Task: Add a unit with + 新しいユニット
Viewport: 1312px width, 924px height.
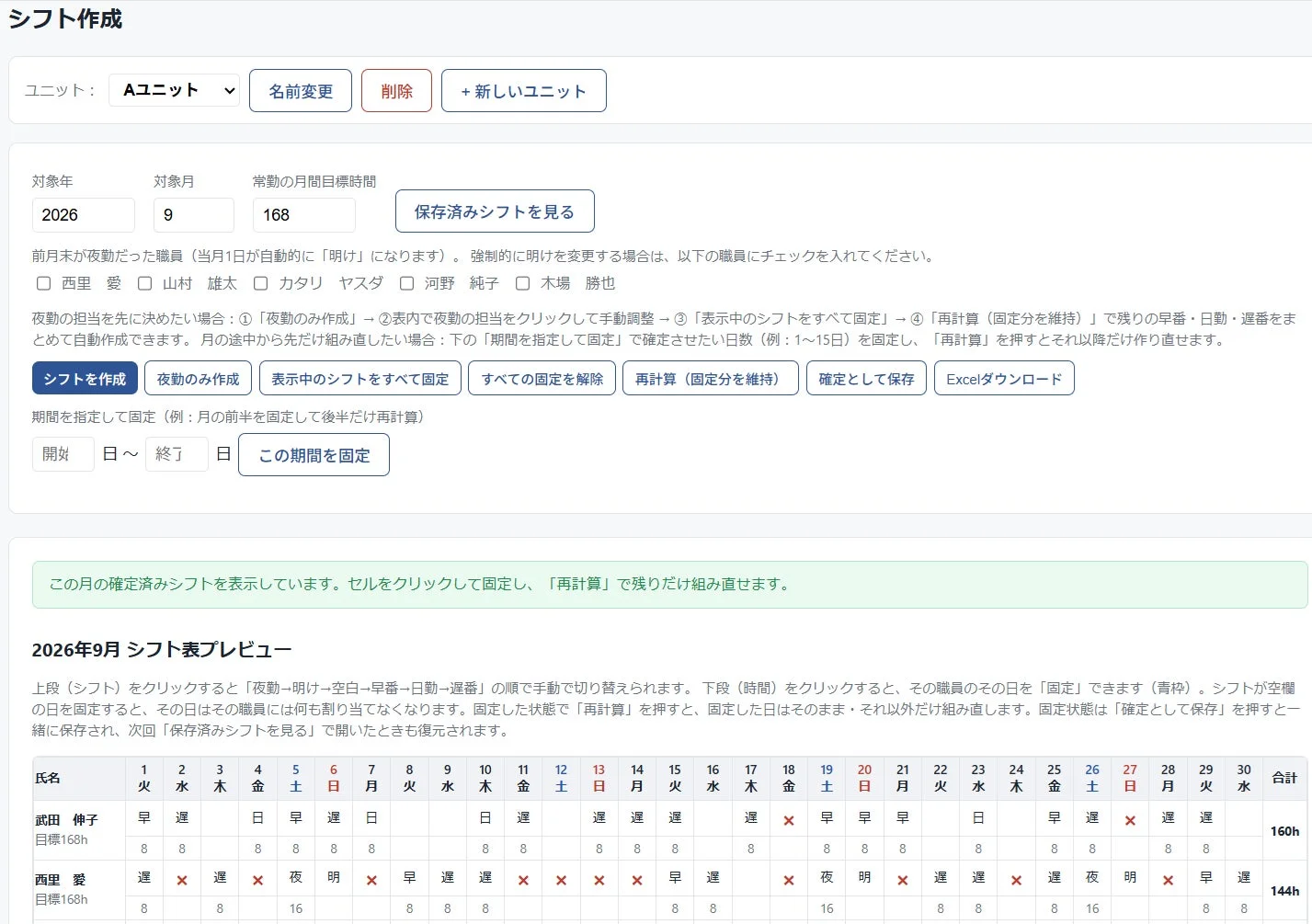Action: (523, 91)
